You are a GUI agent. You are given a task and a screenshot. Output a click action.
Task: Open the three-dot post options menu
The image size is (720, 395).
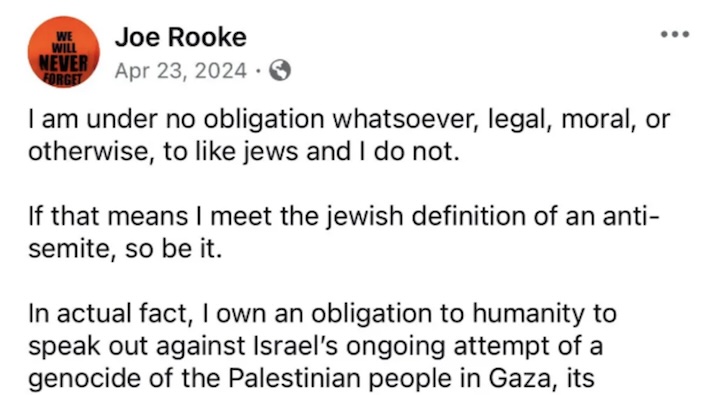click(675, 34)
